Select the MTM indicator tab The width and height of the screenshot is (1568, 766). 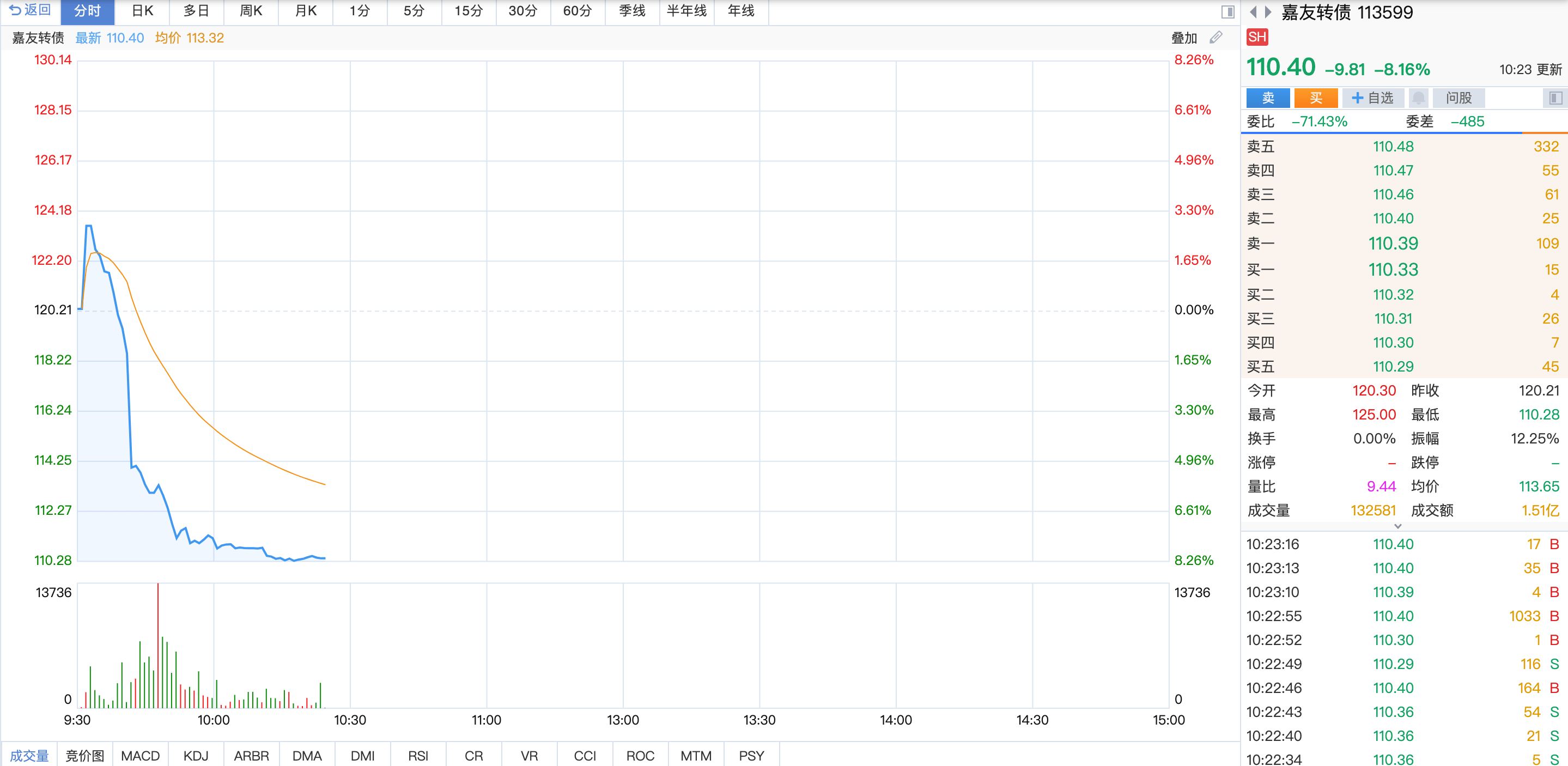pos(696,756)
